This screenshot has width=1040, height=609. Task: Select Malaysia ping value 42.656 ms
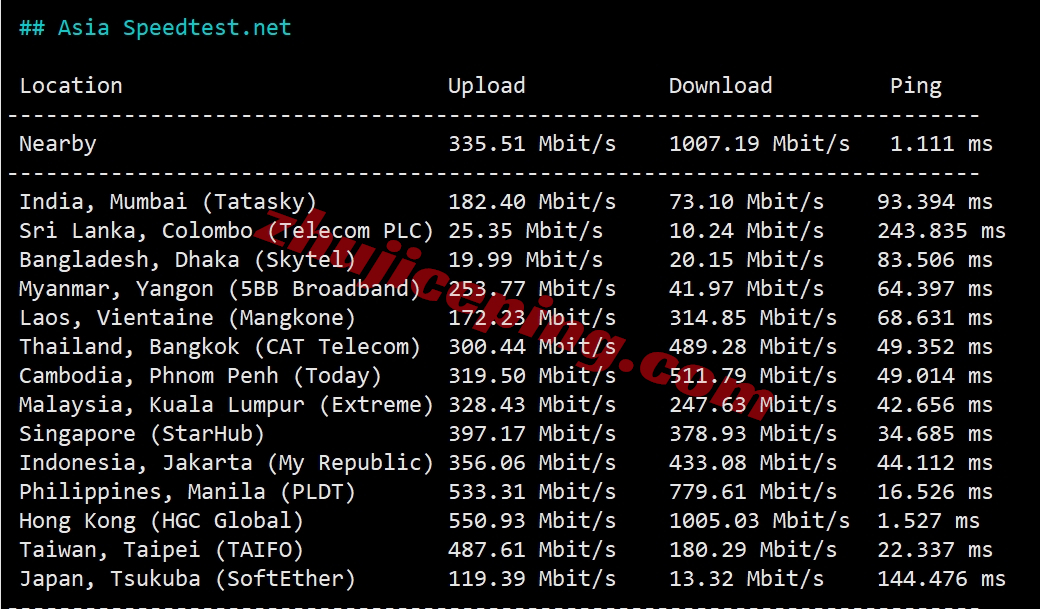point(935,405)
